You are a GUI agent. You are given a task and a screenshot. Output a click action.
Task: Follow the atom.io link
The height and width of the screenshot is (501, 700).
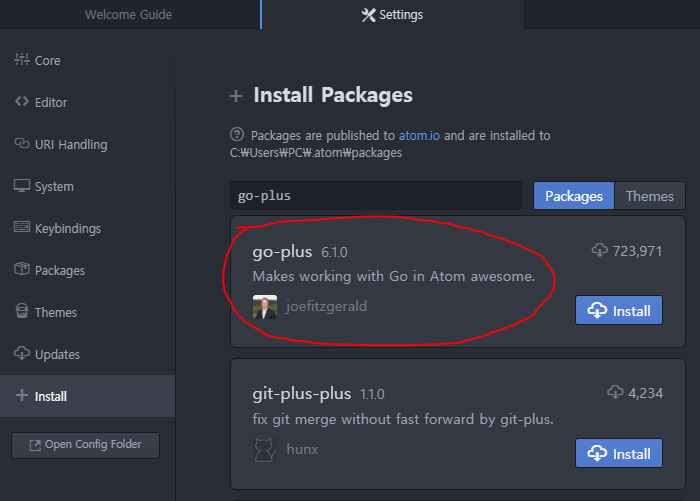pos(419,135)
